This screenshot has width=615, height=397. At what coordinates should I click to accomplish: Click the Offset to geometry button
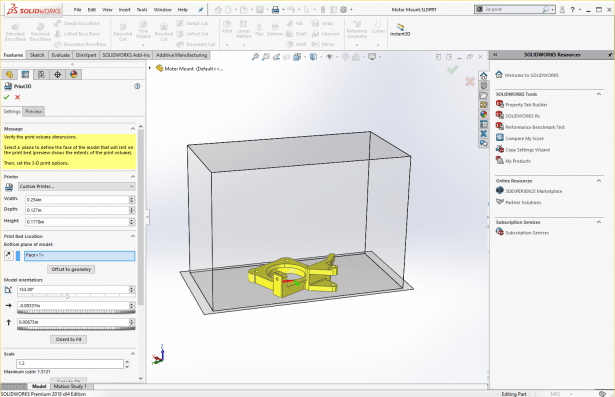click(x=71, y=270)
